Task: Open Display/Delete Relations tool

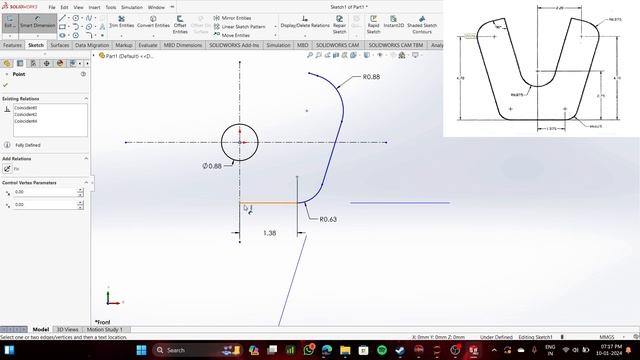Action: 305,22
